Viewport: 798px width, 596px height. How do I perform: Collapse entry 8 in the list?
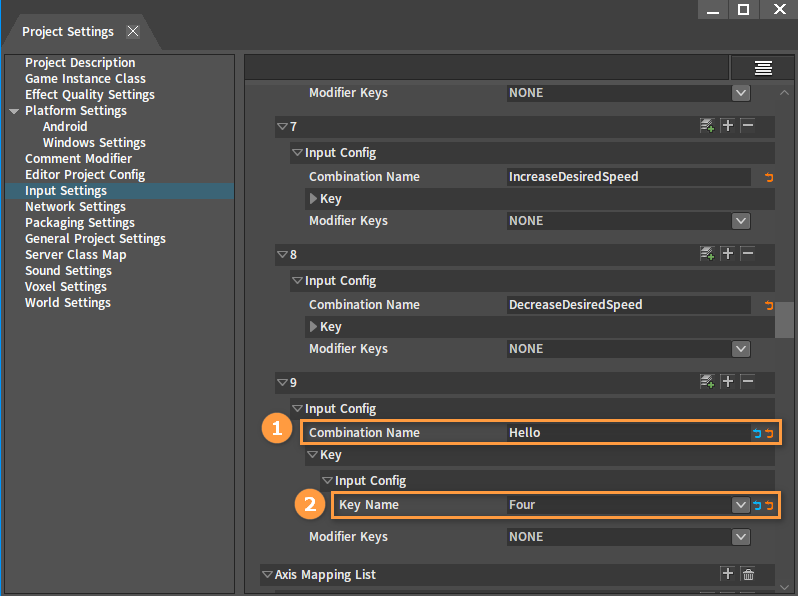click(x=282, y=254)
